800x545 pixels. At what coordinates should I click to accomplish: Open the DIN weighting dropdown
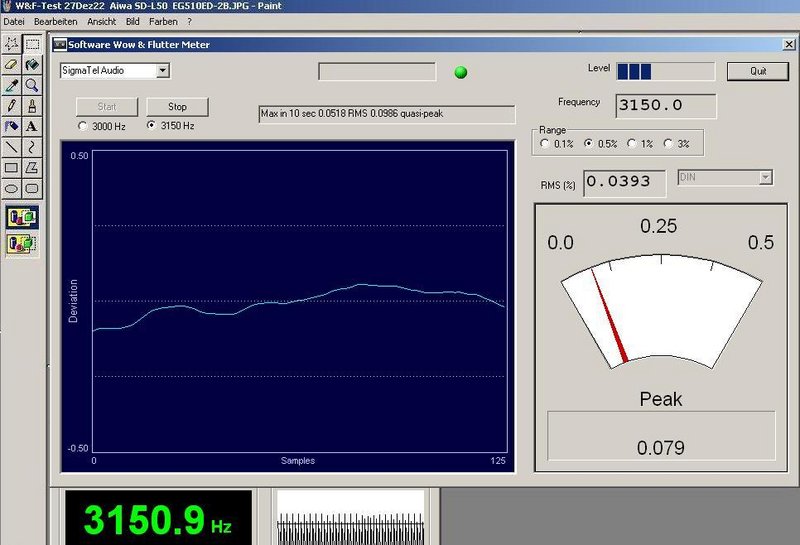(765, 177)
